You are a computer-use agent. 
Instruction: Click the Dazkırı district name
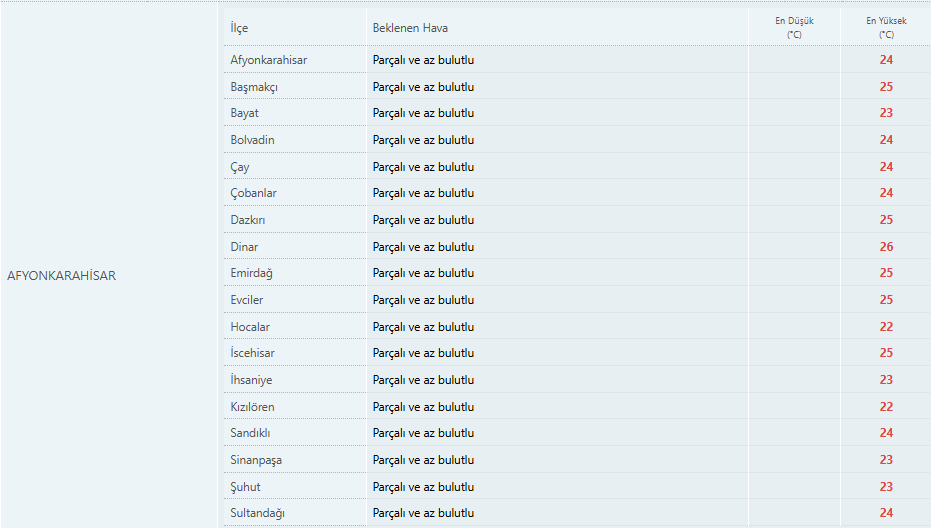coord(248,220)
